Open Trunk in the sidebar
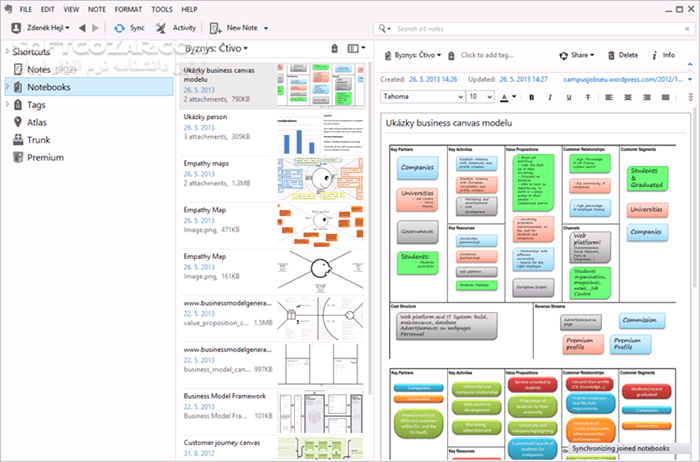700x462 pixels. (38, 139)
